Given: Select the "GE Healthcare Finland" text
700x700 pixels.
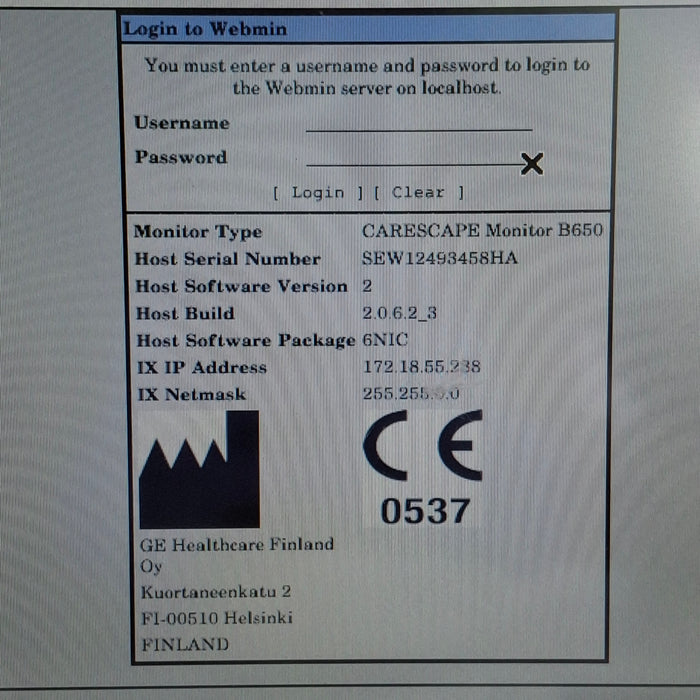Looking at the screenshot, I should 237,545.
